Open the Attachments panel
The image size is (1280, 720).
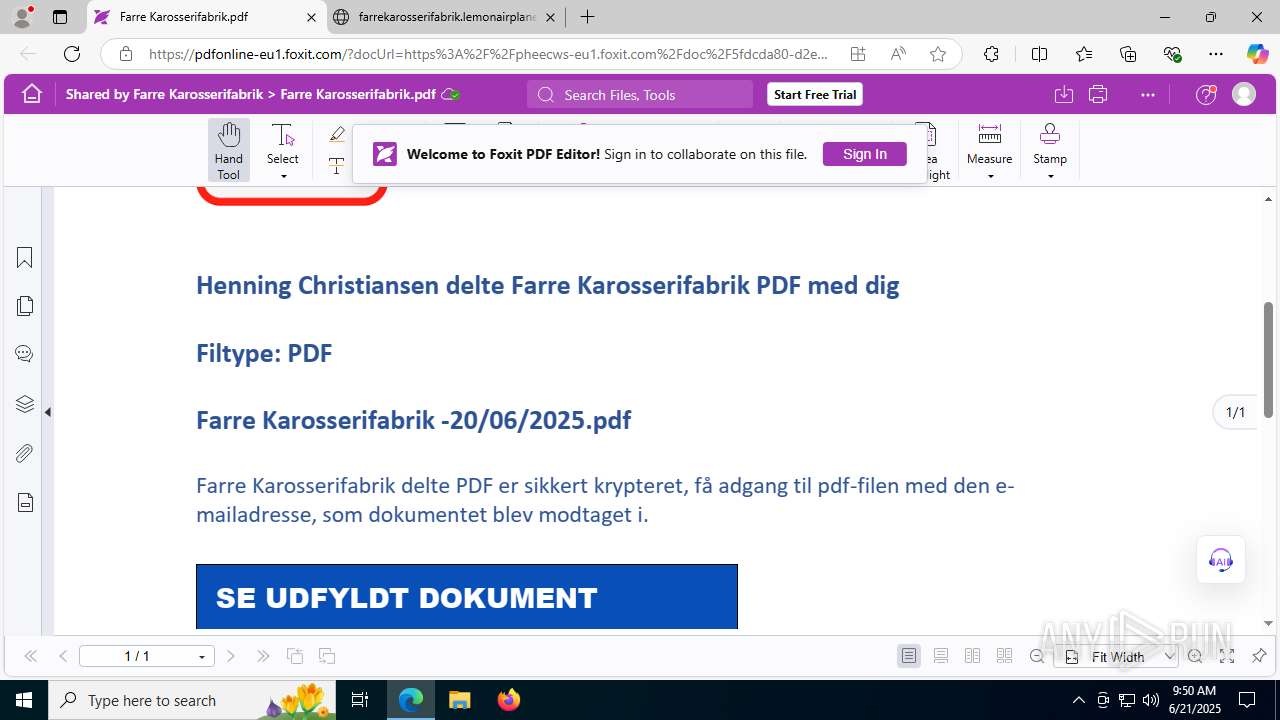(25, 453)
